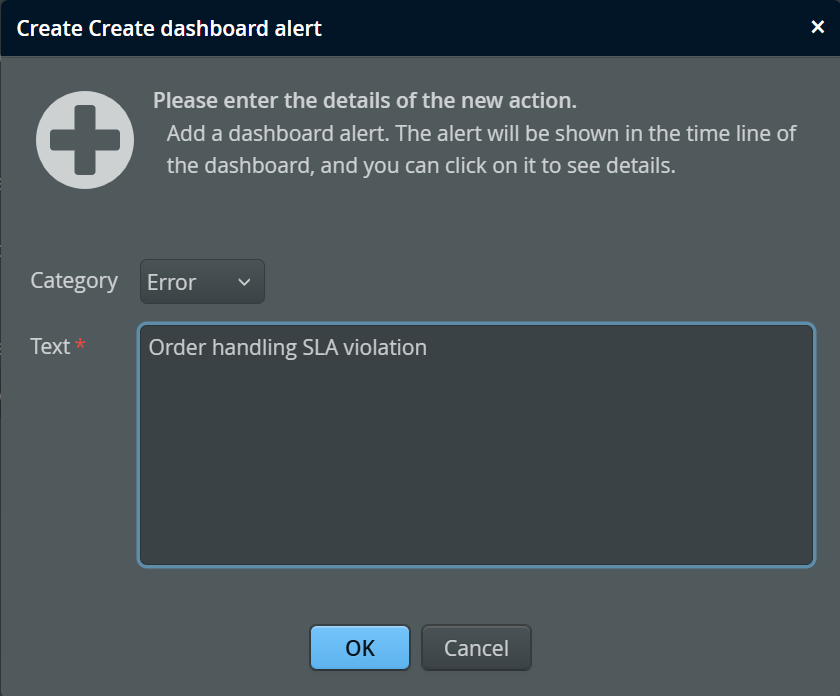Click the red required asterisk
Viewport: 840px width, 696px height.
click(81, 345)
